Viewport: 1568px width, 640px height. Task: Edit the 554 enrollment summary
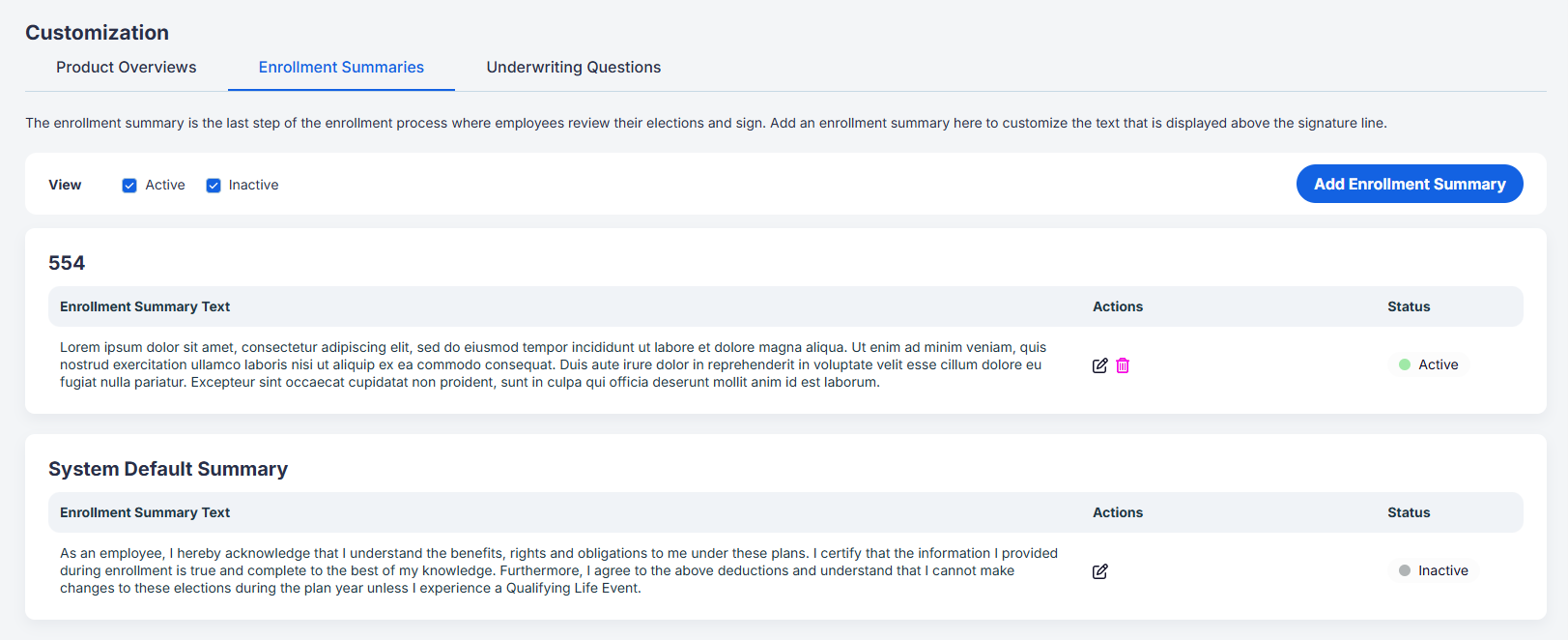click(1099, 365)
